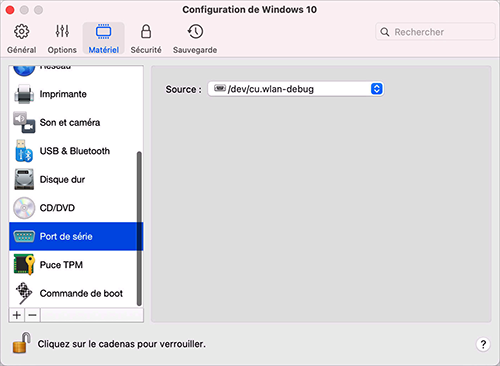Switch to the Sécurité tab label
500x366 pixels.
(146, 50)
